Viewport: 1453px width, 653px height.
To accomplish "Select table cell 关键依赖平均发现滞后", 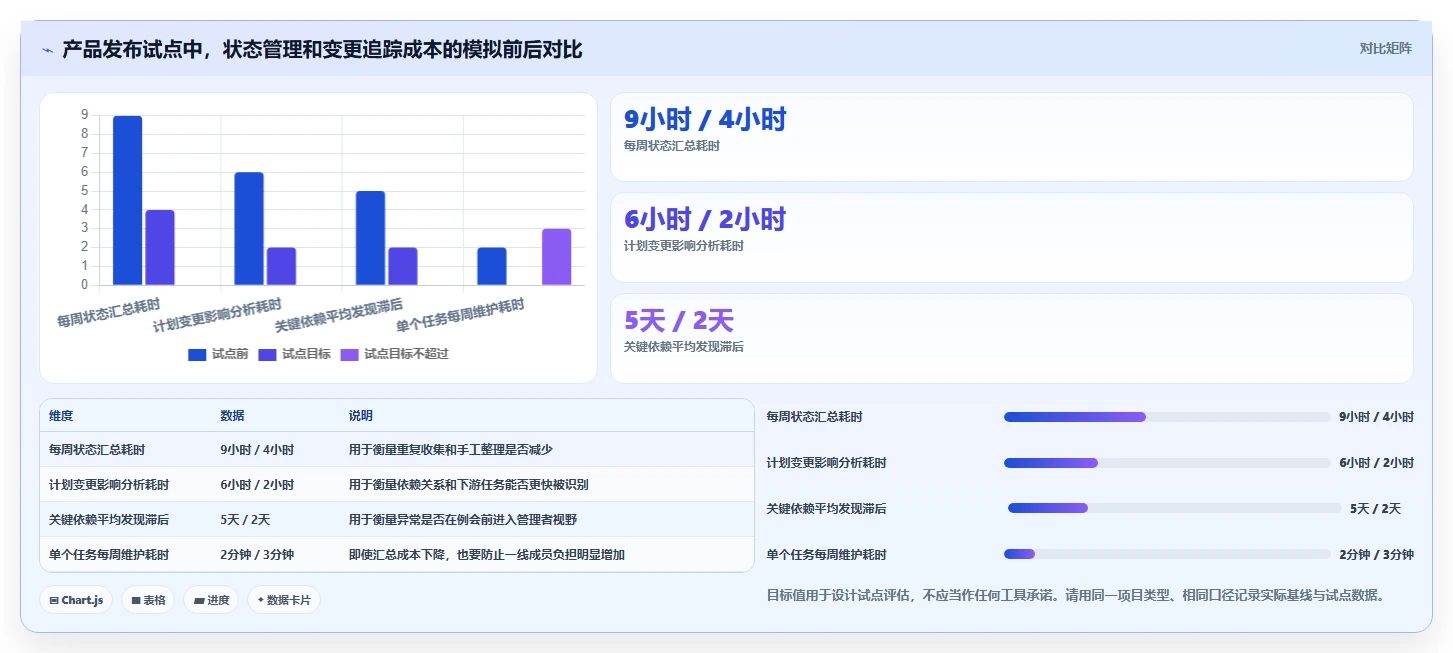I will click(109, 520).
